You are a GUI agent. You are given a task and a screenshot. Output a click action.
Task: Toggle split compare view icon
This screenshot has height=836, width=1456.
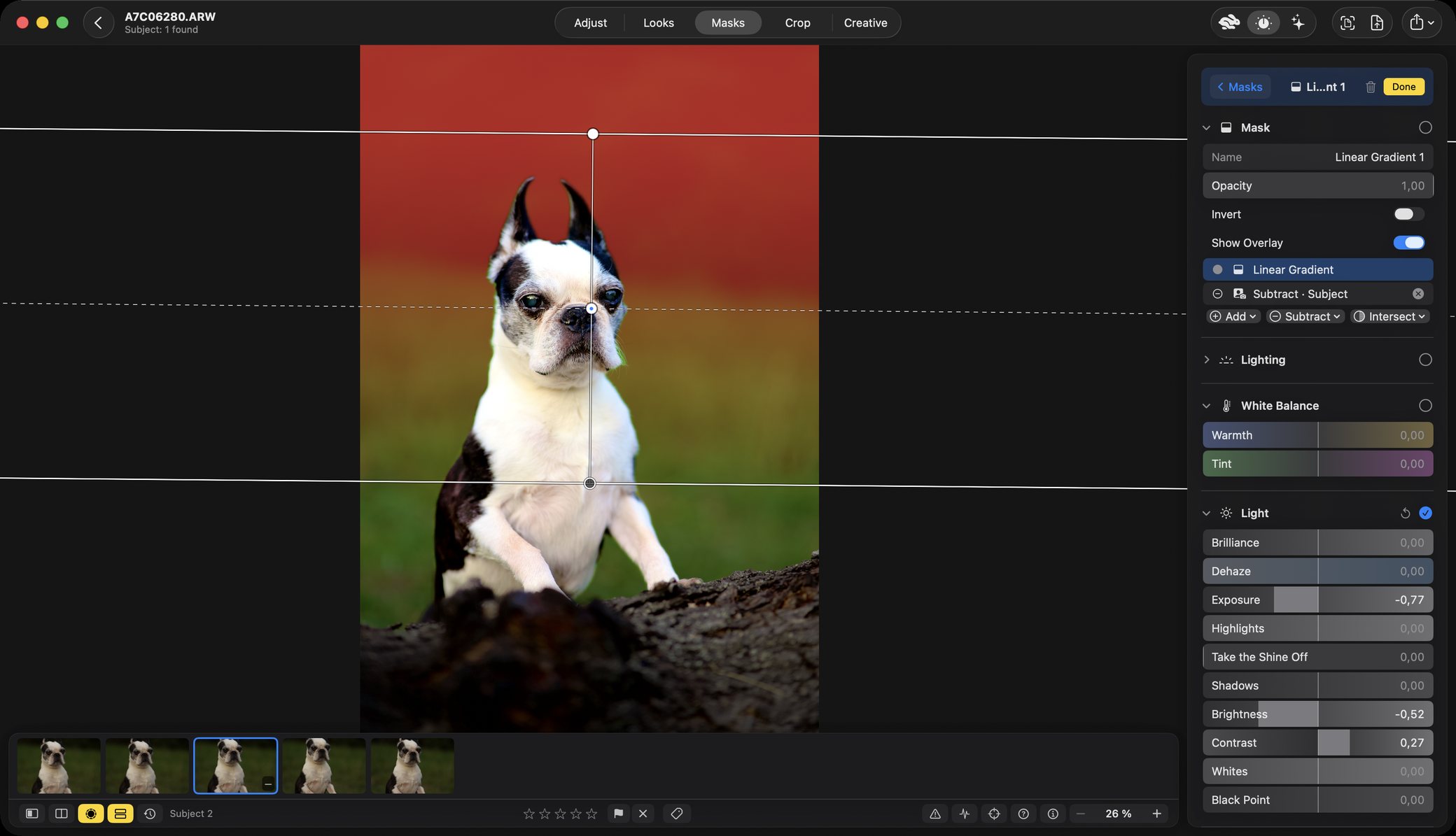point(62,814)
